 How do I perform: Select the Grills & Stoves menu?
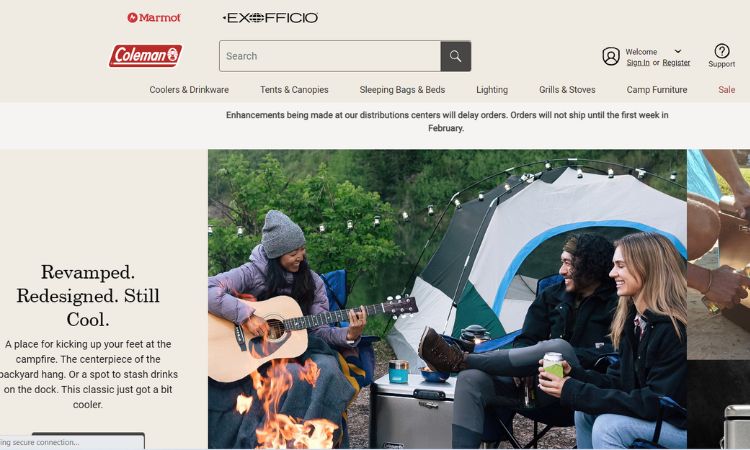click(x=567, y=89)
